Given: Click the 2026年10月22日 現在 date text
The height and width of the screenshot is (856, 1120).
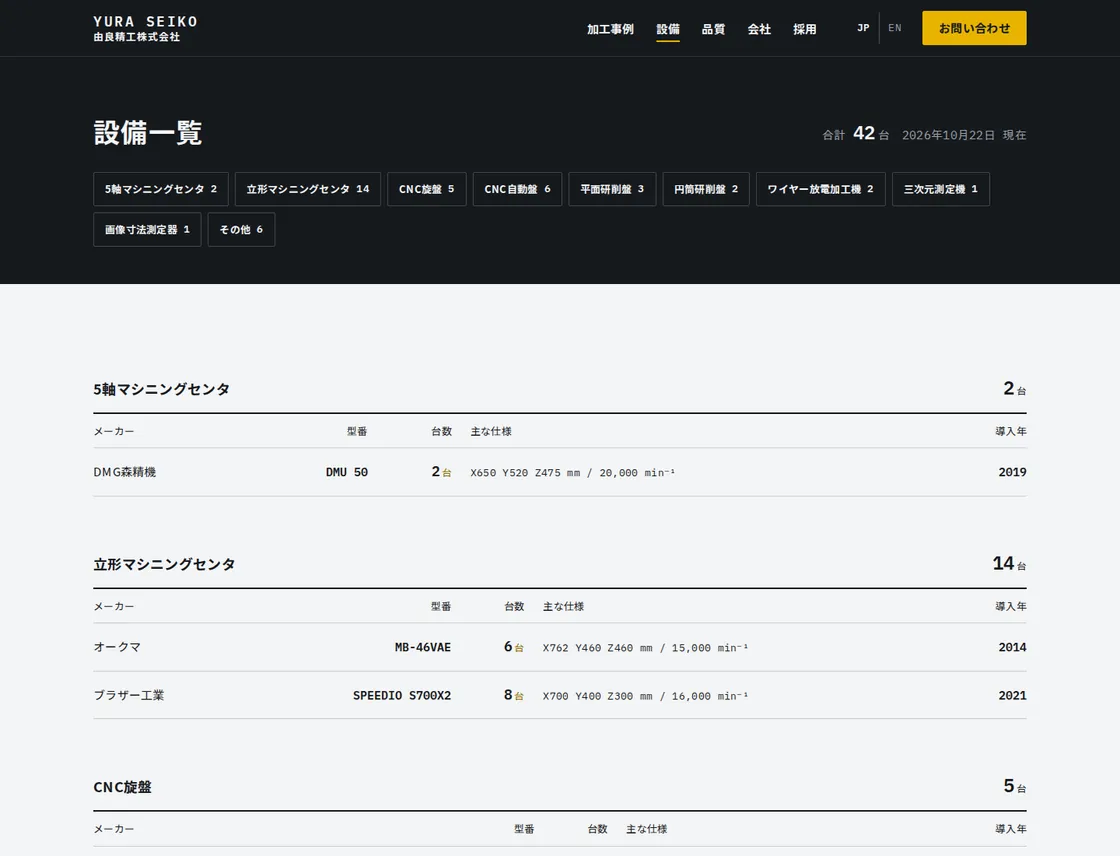Looking at the screenshot, I should [964, 135].
